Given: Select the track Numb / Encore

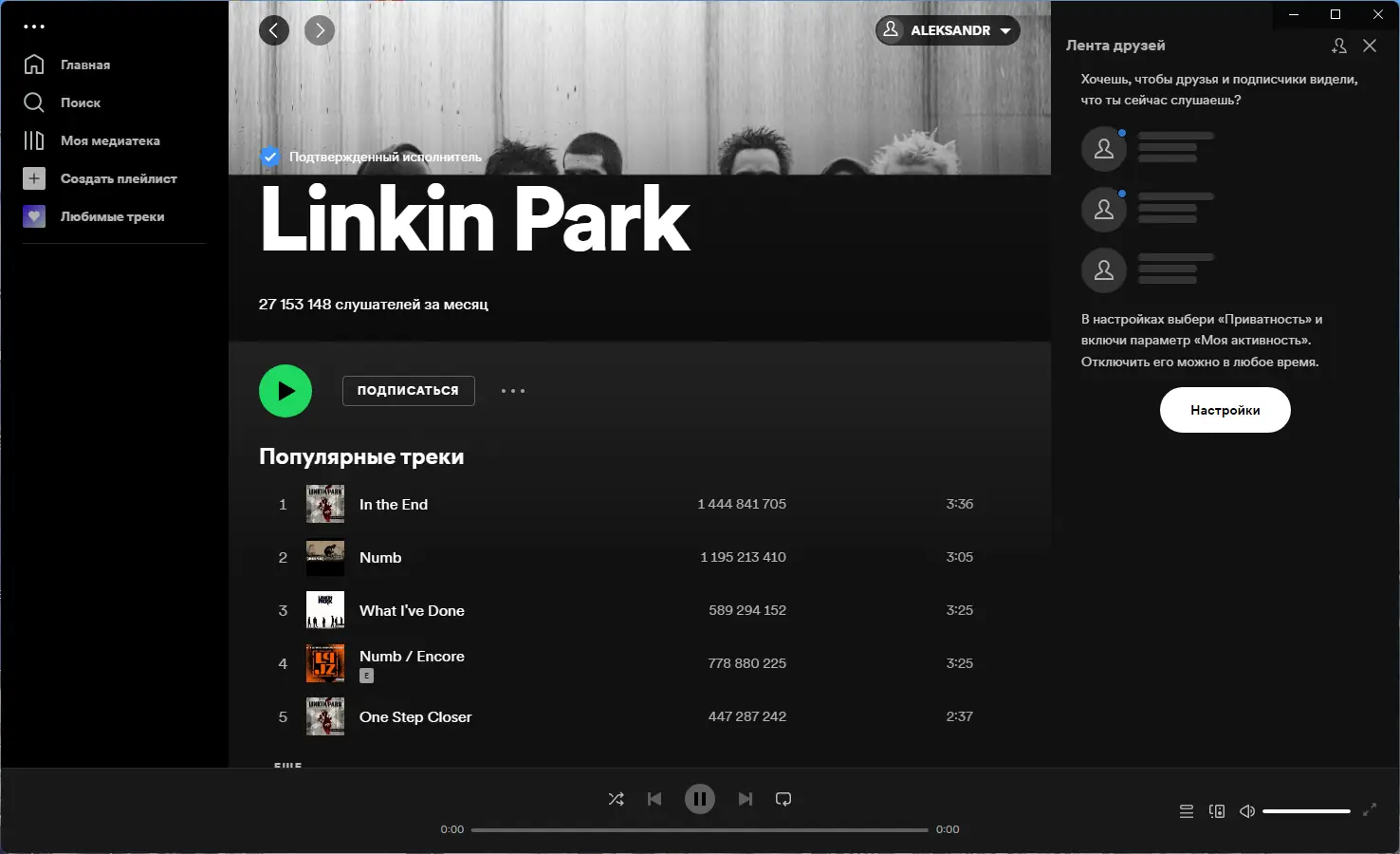Looking at the screenshot, I should point(412,657).
